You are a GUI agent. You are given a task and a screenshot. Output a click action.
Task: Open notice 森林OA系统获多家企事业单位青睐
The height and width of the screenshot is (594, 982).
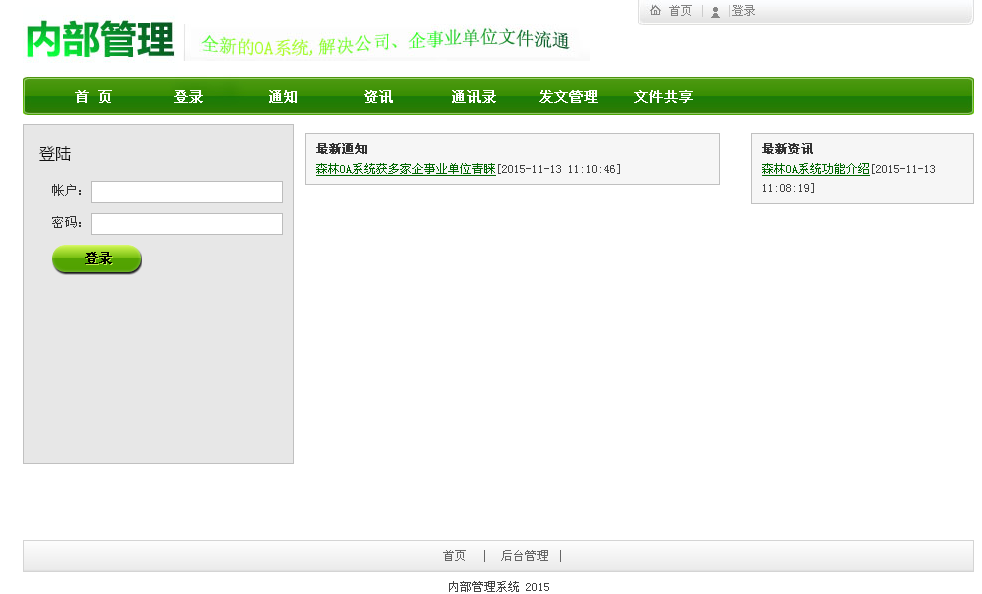pyautogui.click(x=405, y=170)
